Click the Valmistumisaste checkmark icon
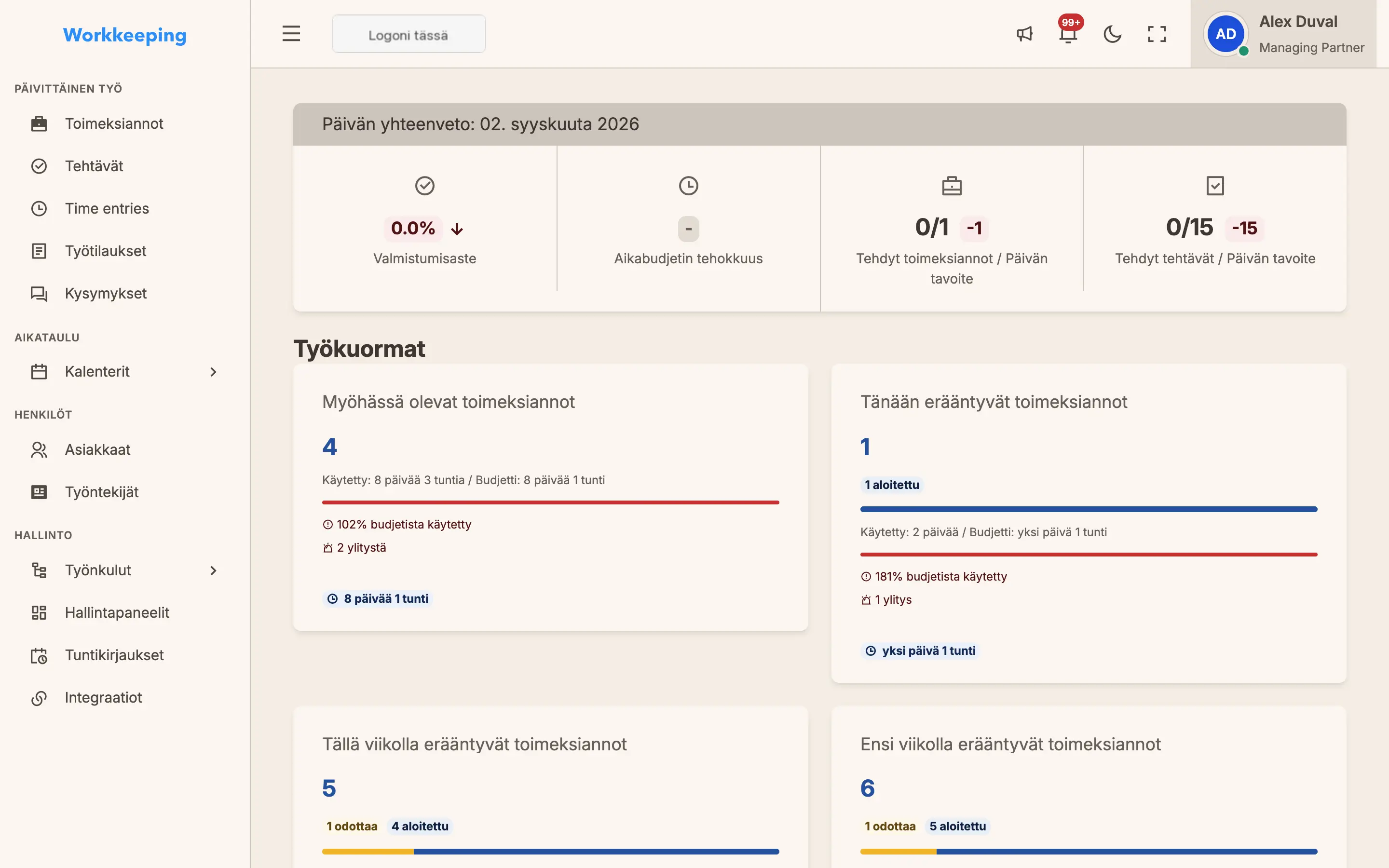The image size is (1389, 868). click(425, 186)
